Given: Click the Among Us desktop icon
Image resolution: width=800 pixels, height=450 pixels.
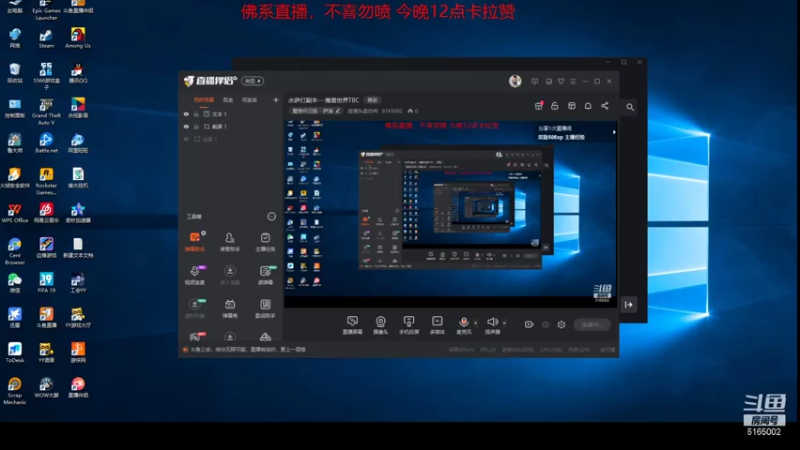Looking at the screenshot, I should 78,39.
